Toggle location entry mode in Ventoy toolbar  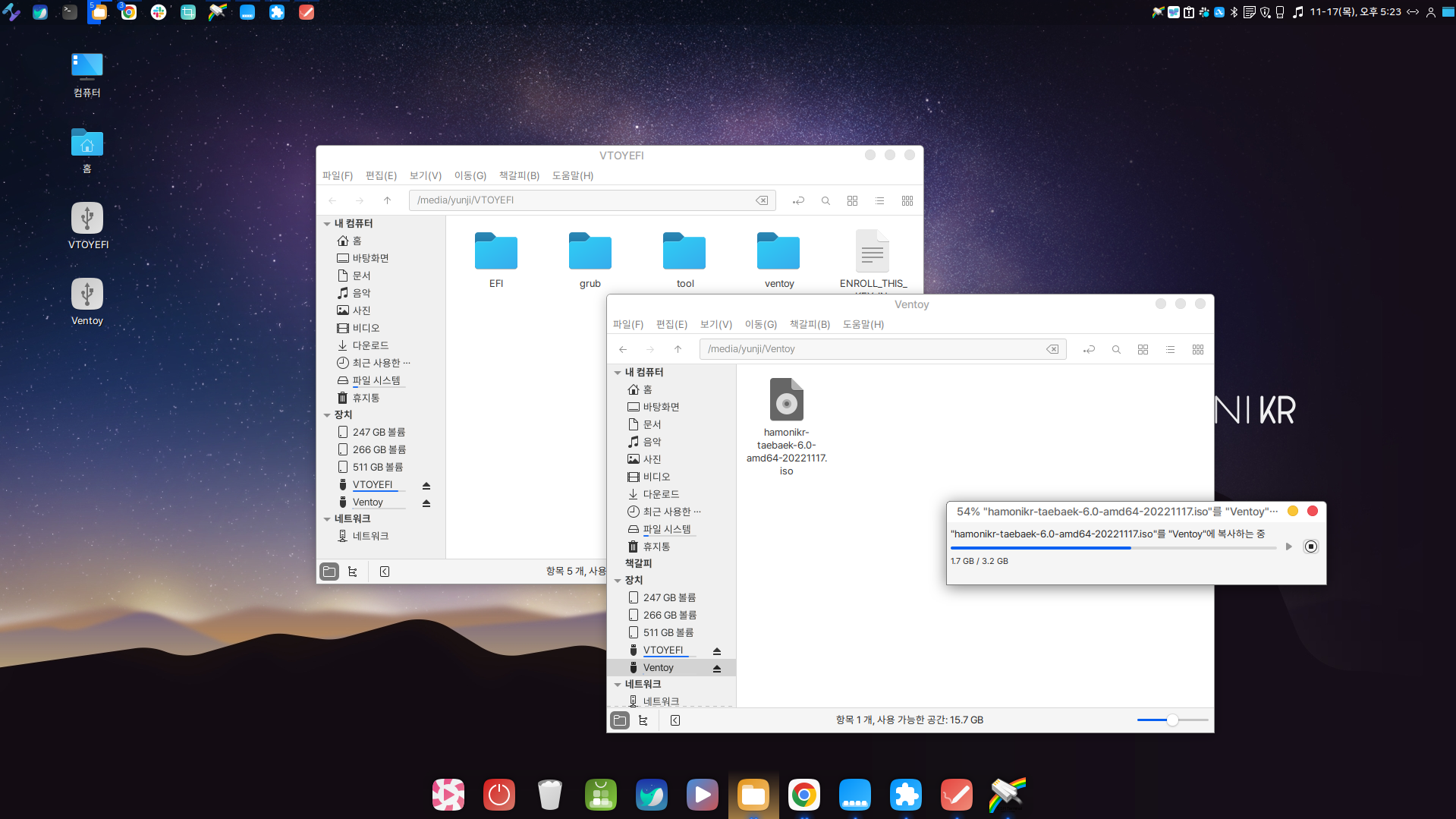point(1089,350)
